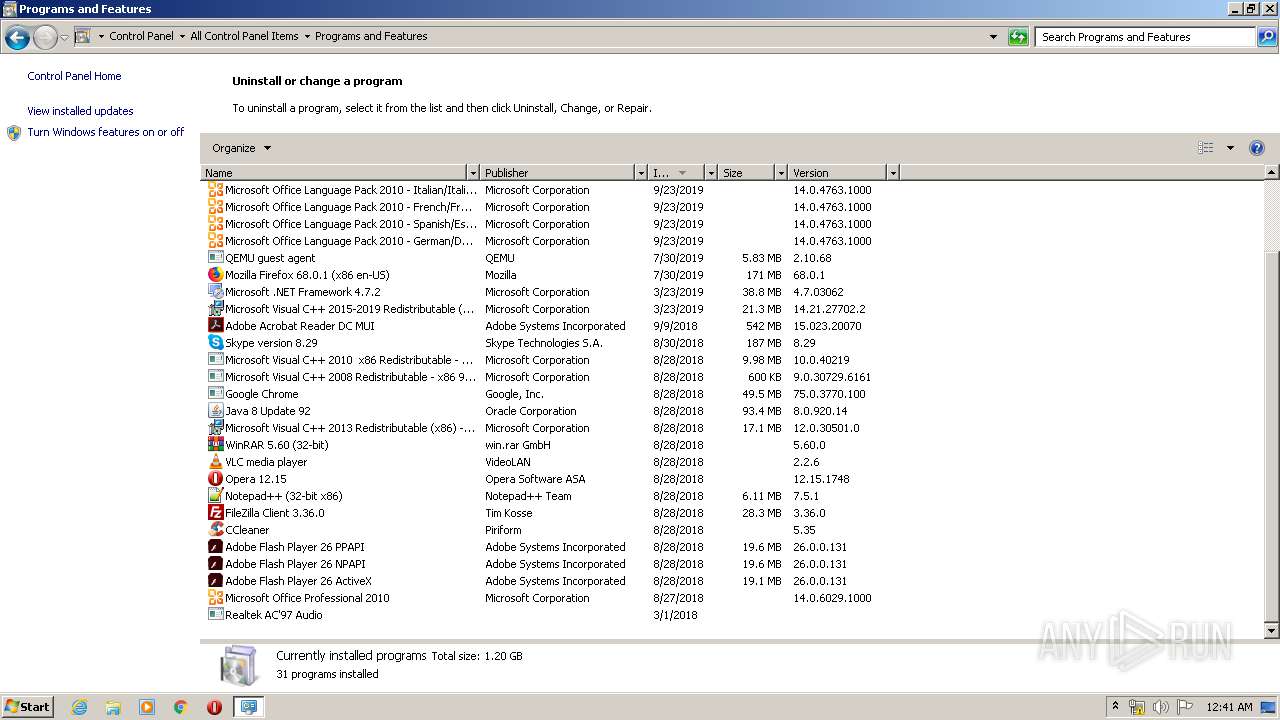This screenshot has width=1280, height=720.
Task: Open View installed updates link
Action: tap(80, 111)
